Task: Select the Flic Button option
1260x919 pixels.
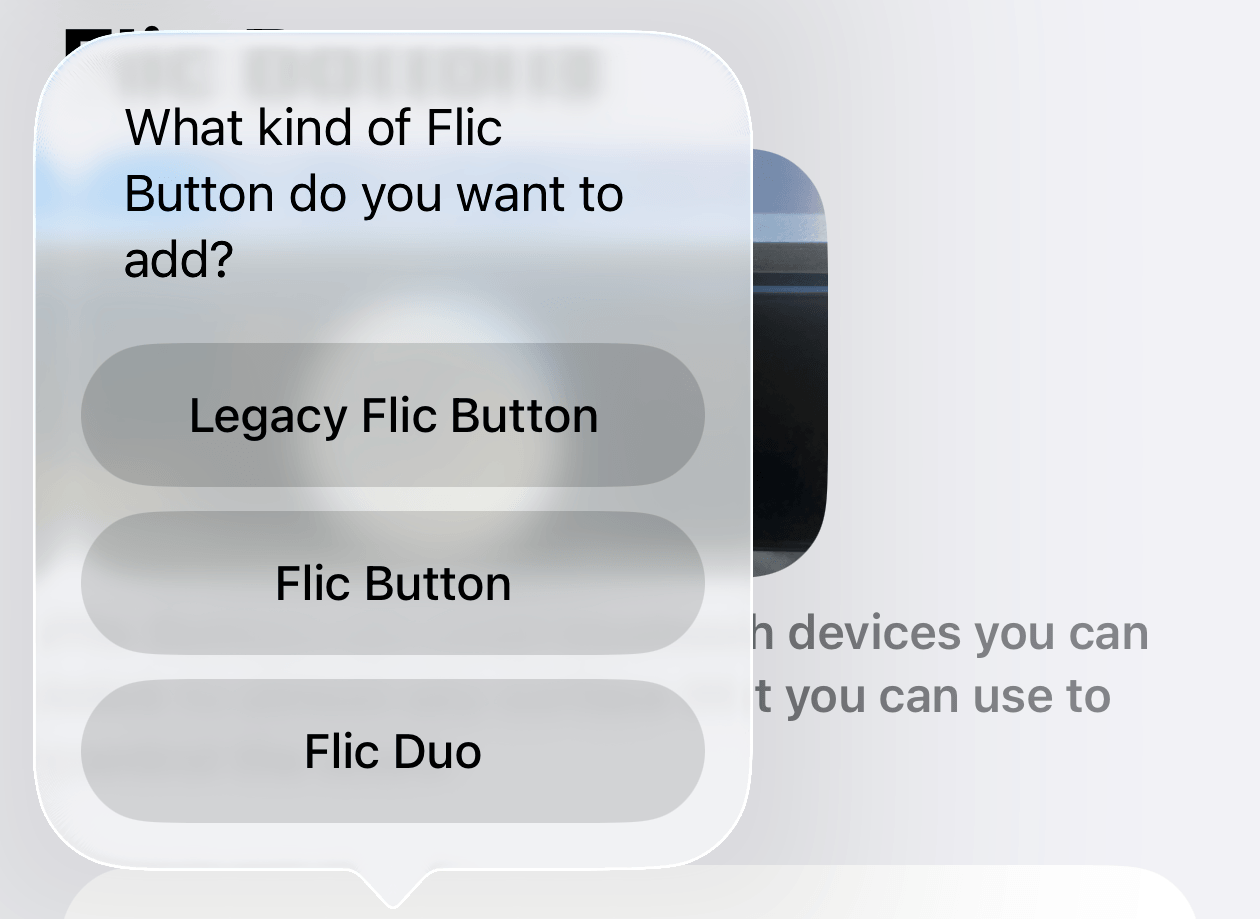Action: point(393,583)
